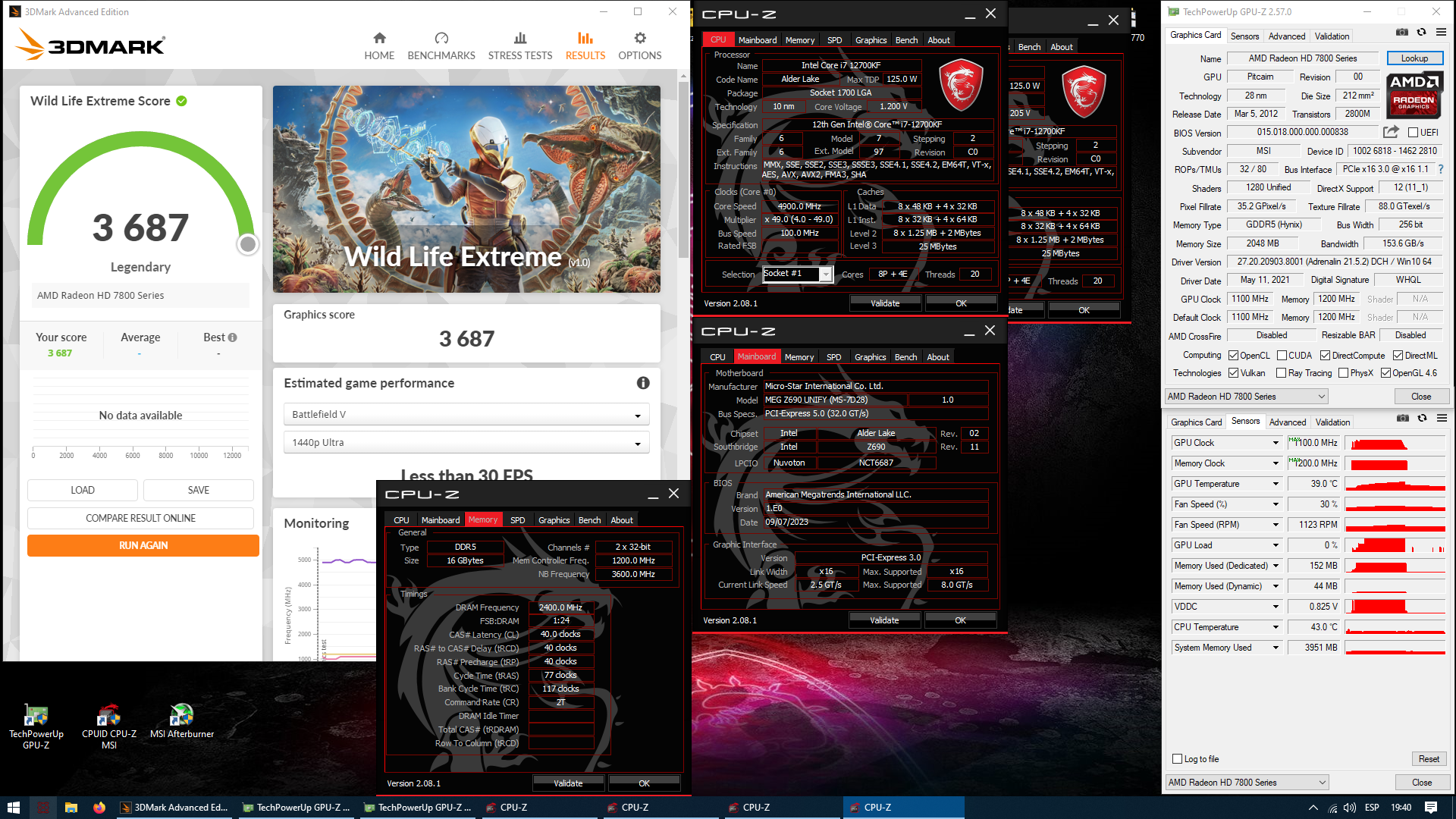Expand System Memory Used sensor dropdown
This screenshot has width=1456, height=819.
(x=1276, y=648)
